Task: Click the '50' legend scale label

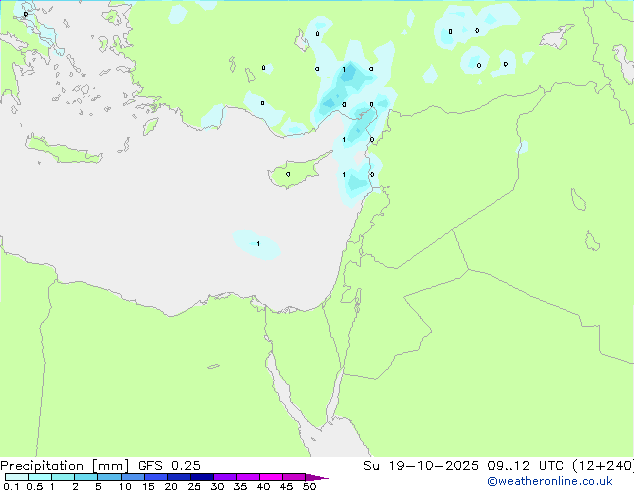Action: (309, 486)
